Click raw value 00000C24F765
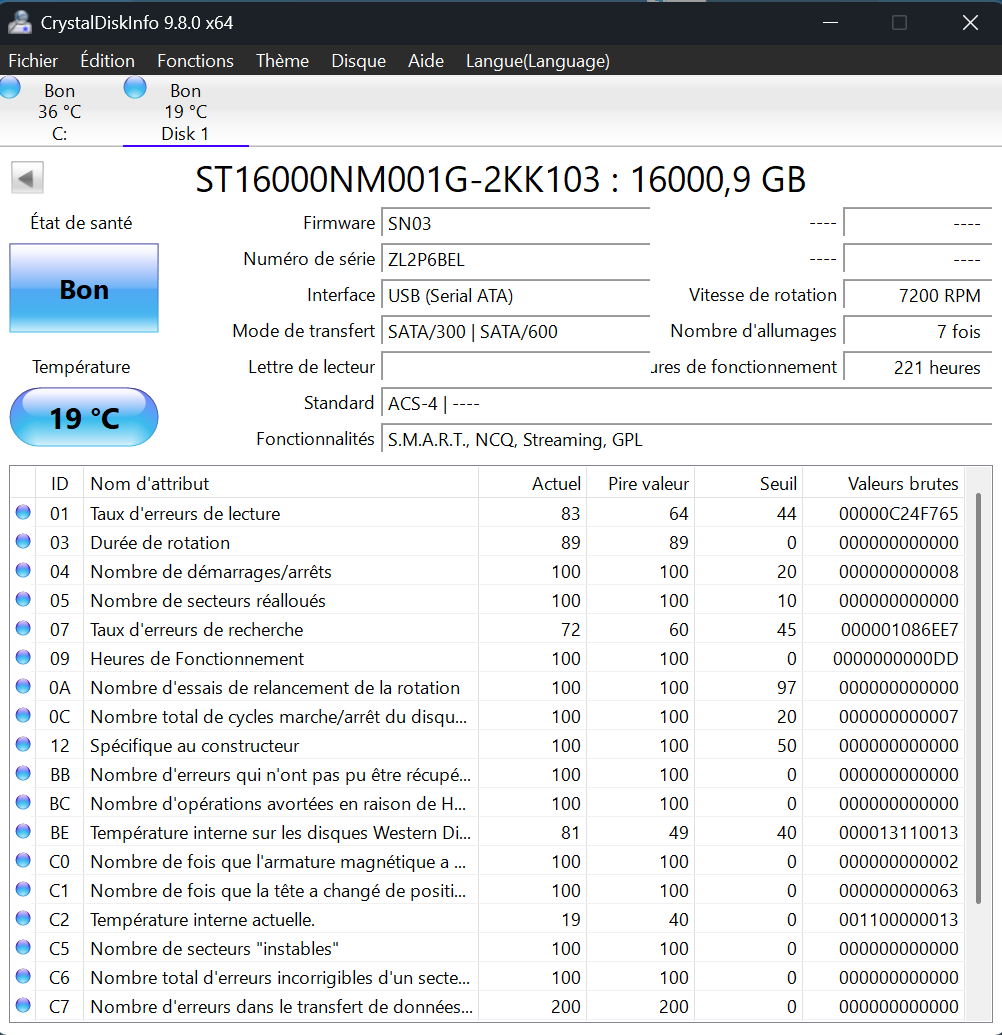Image resolution: width=1002 pixels, height=1035 pixels. (898, 514)
